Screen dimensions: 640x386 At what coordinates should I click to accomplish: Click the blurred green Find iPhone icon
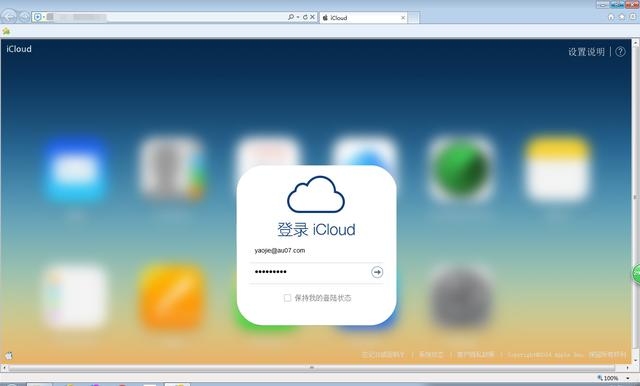tap(461, 169)
